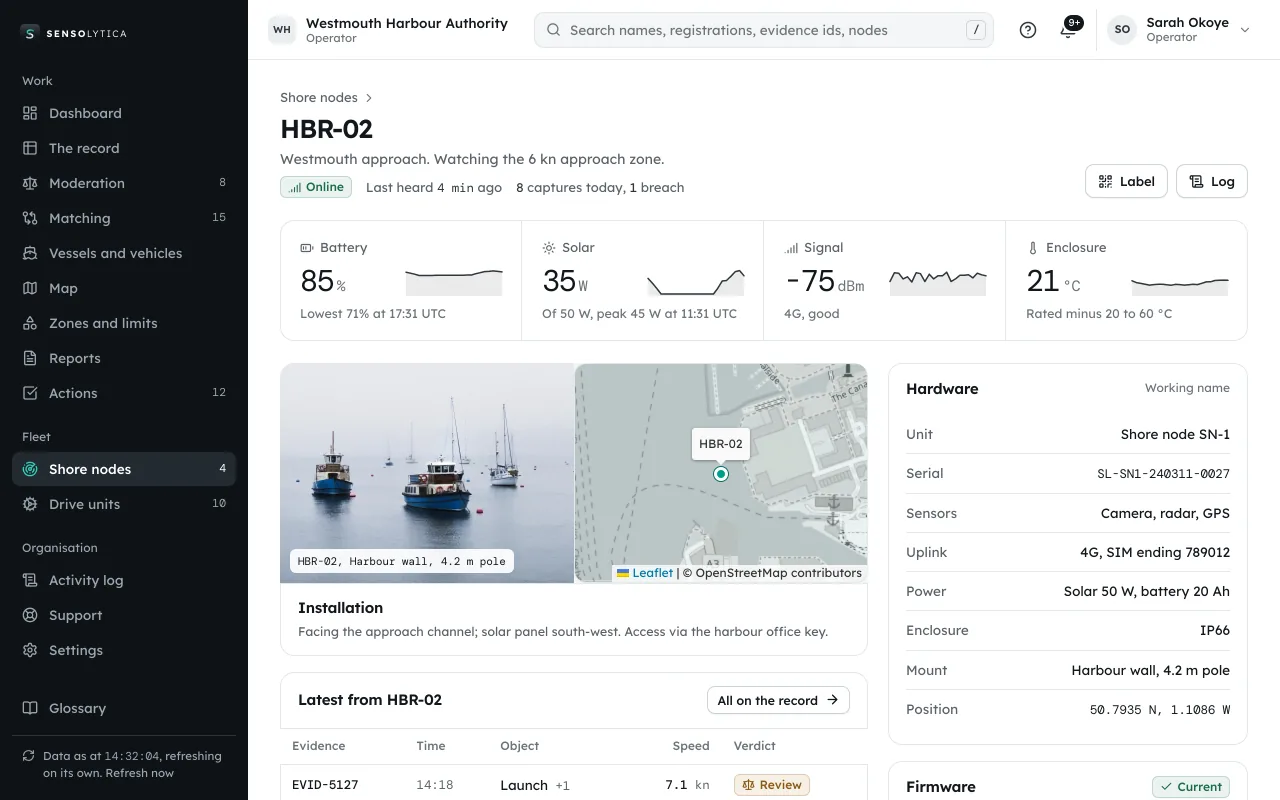Click the Glossary book icon
Screen dimensions: 1280x800
(30, 708)
